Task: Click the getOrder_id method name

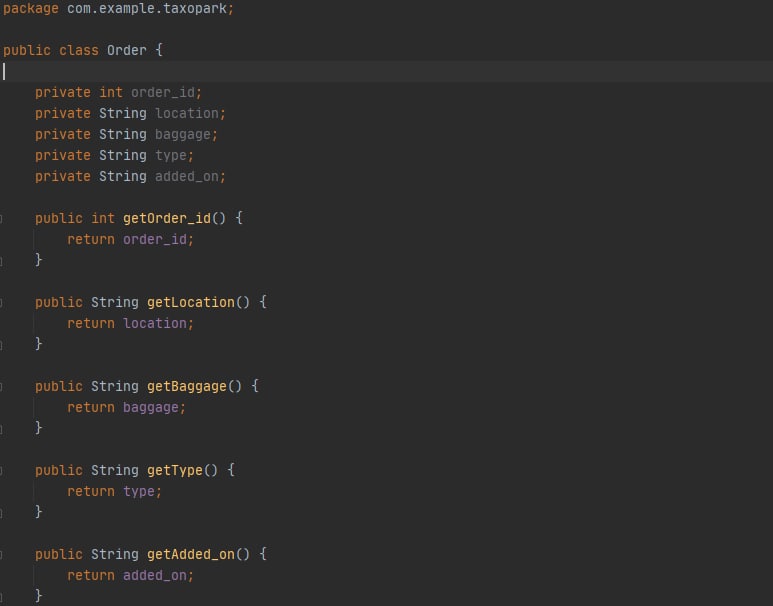Action: 167,218
